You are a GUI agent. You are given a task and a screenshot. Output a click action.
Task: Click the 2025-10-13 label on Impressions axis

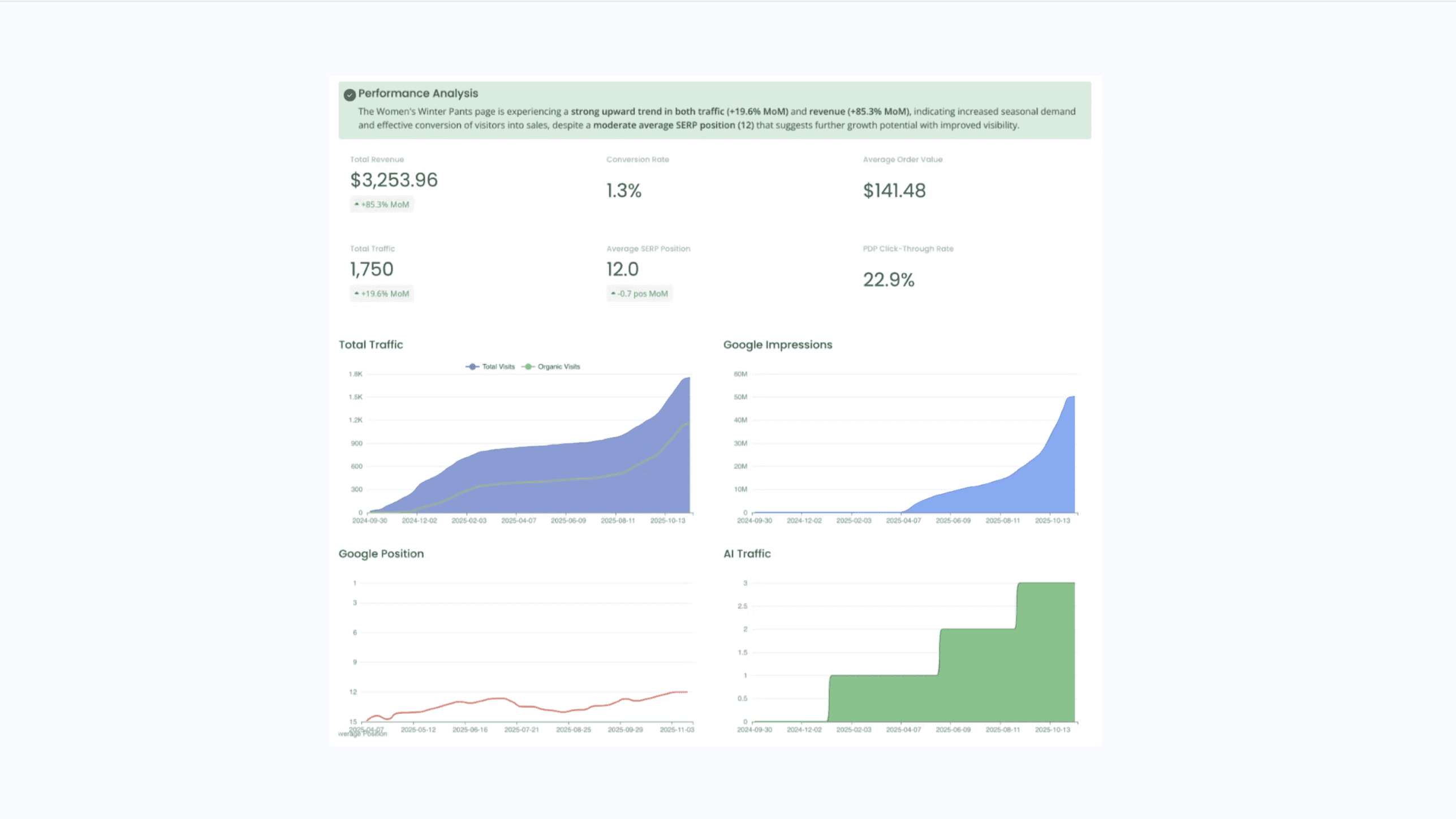pyautogui.click(x=1052, y=520)
